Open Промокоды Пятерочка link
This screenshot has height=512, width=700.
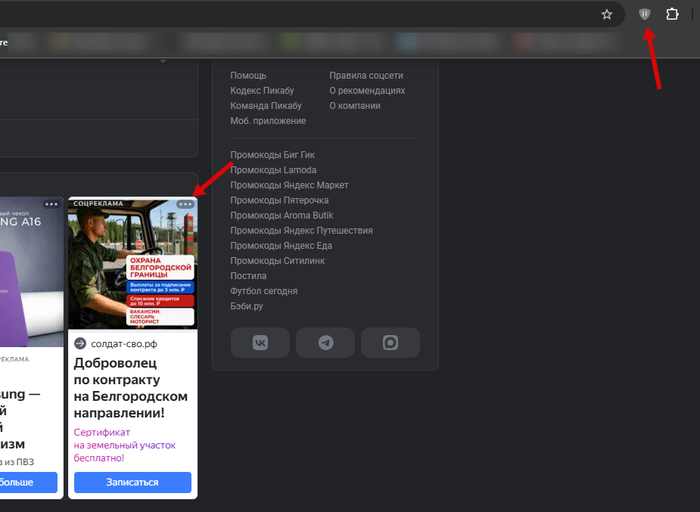pyautogui.click(x=279, y=200)
